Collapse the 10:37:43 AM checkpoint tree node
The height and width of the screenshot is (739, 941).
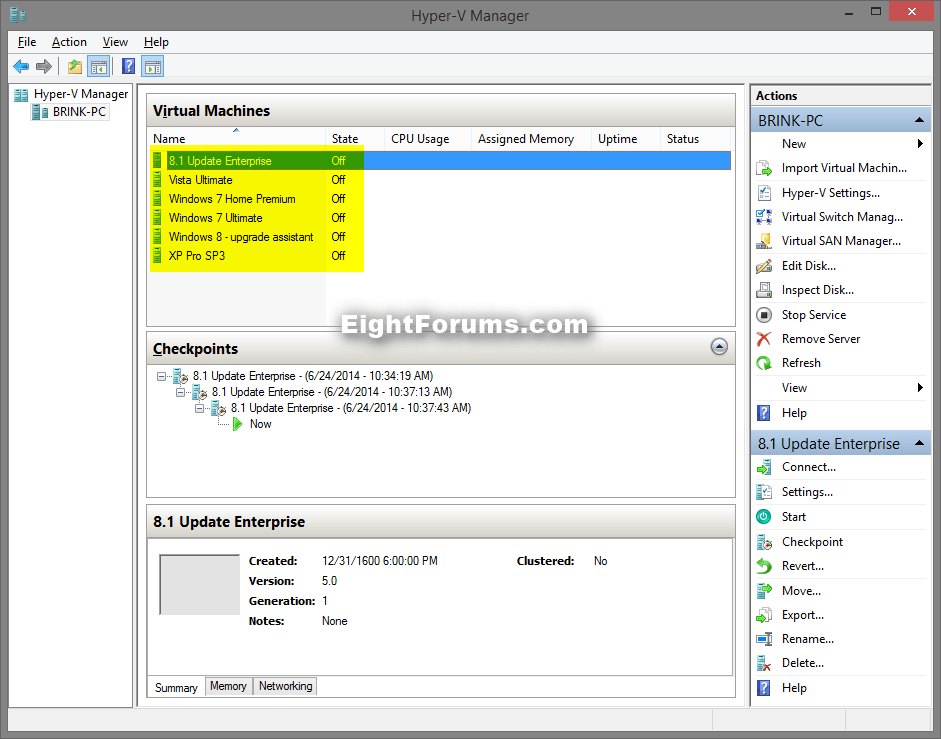pos(199,409)
